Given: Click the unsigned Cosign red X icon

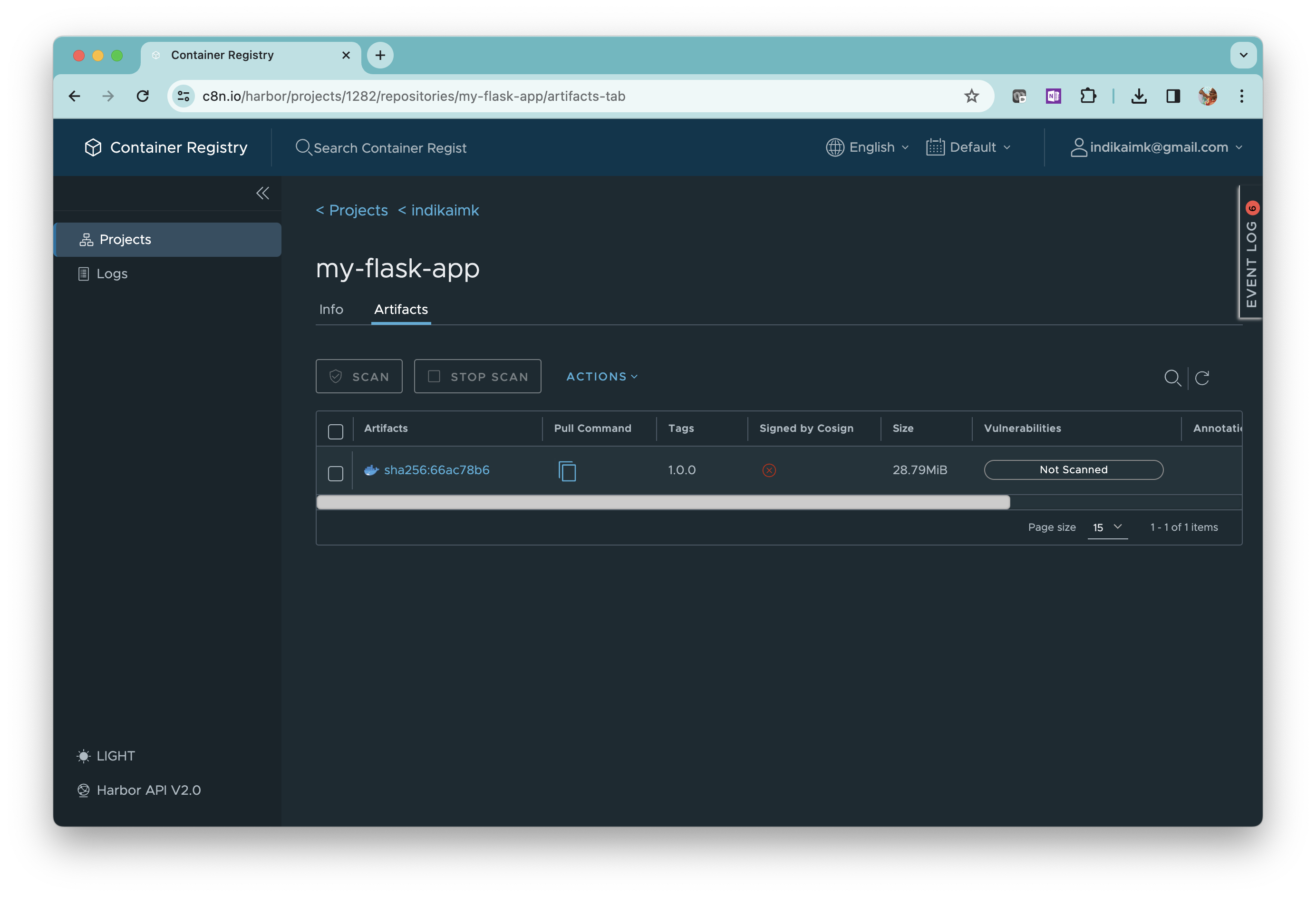Looking at the screenshot, I should 769,470.
